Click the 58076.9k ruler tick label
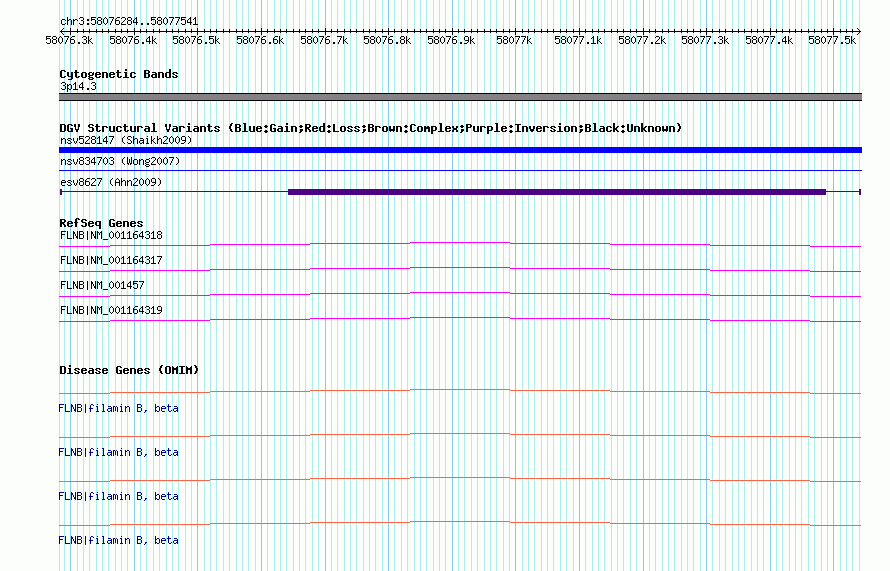890x571 pixels. [x=451, y=40]
